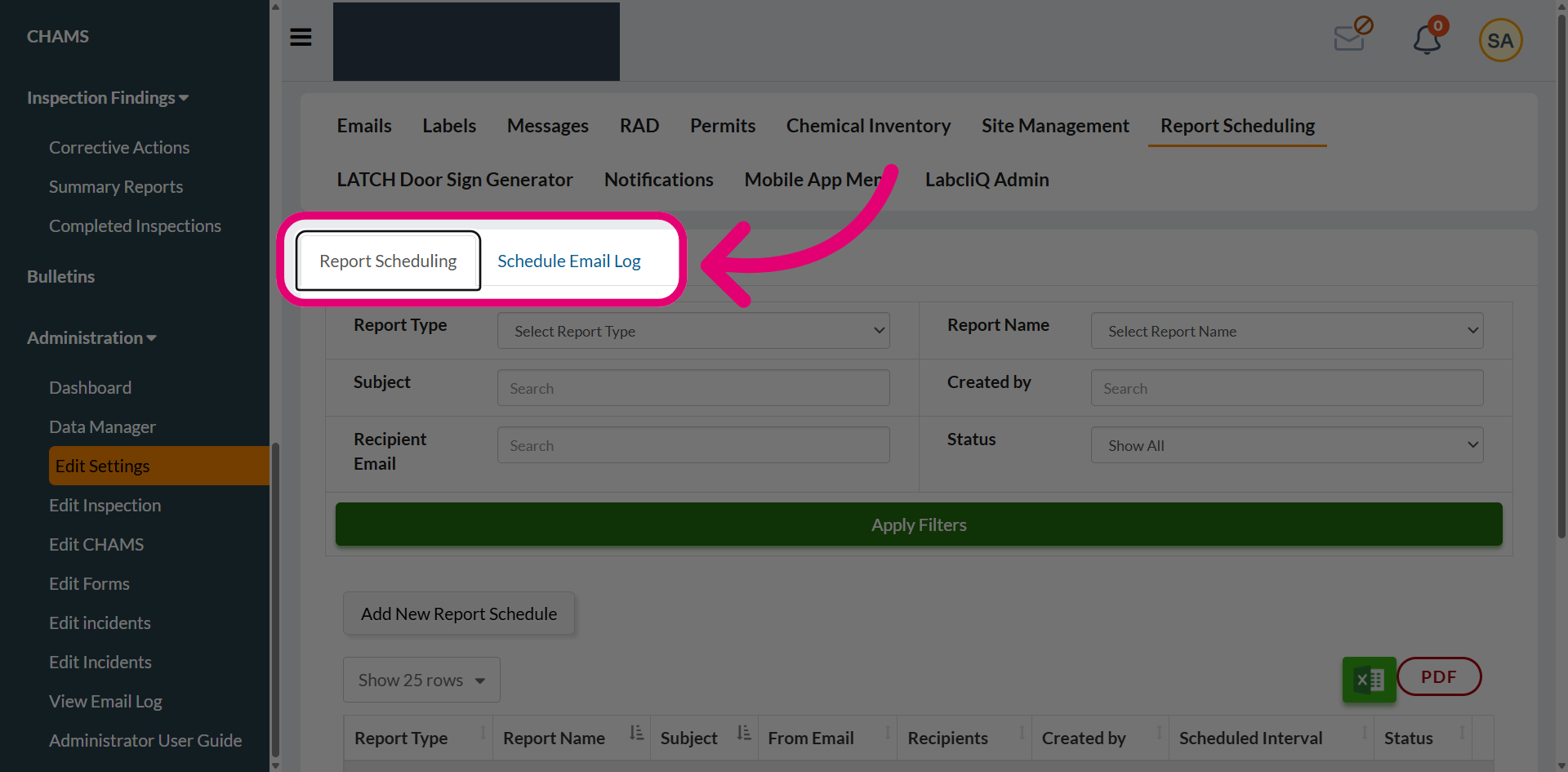Sort the Recipients column

pos(964,738)
